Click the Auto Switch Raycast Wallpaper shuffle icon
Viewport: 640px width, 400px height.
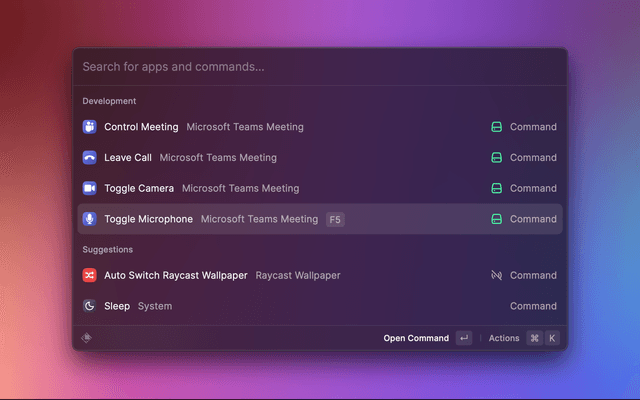tap(90, 275)
